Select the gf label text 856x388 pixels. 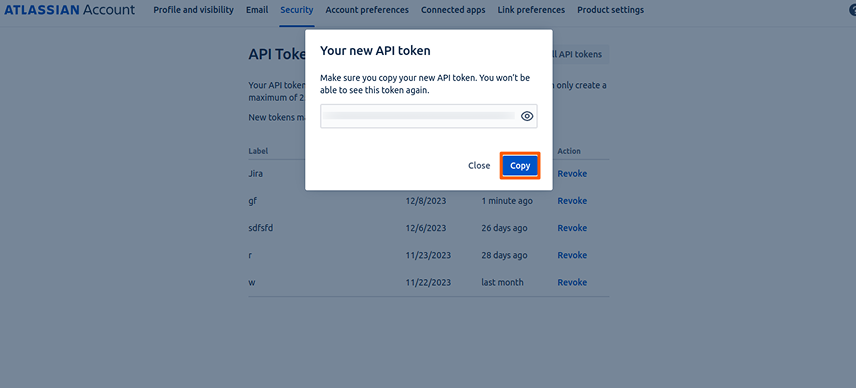tap(252, 201)
